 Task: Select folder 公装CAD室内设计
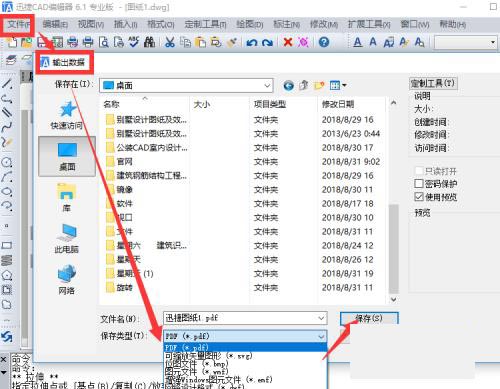point(146,147)
